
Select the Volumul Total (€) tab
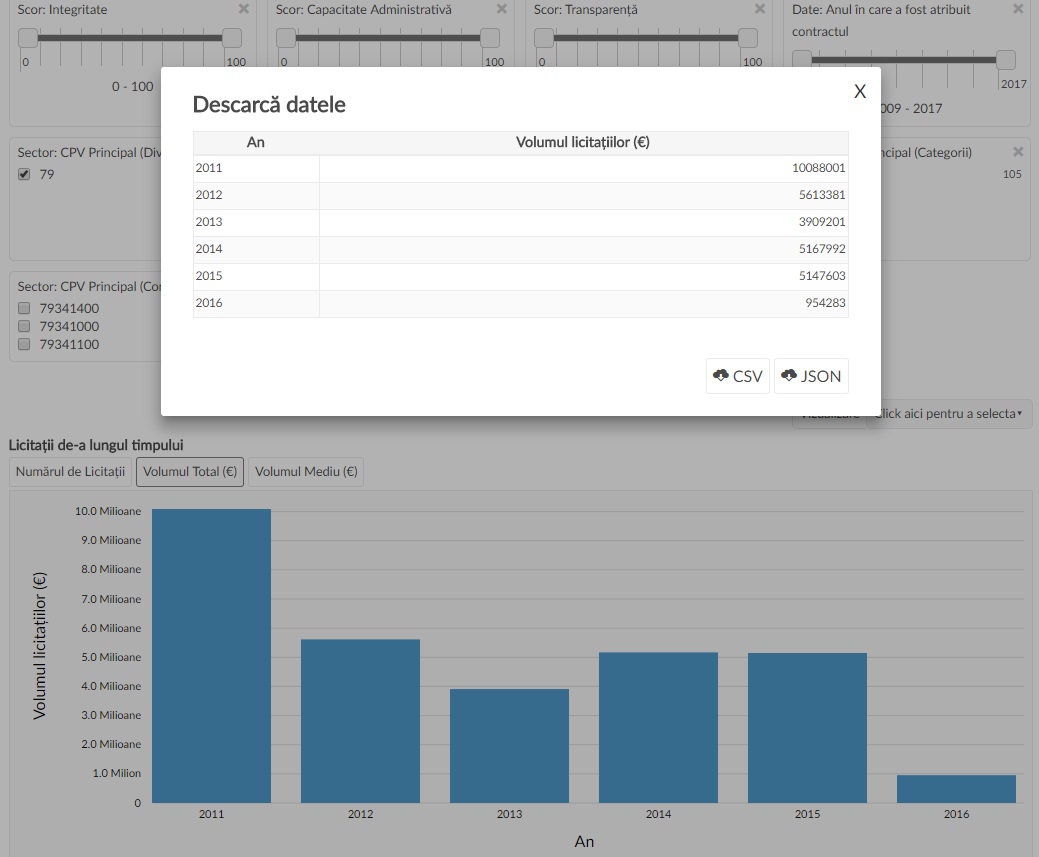point(189,471)
